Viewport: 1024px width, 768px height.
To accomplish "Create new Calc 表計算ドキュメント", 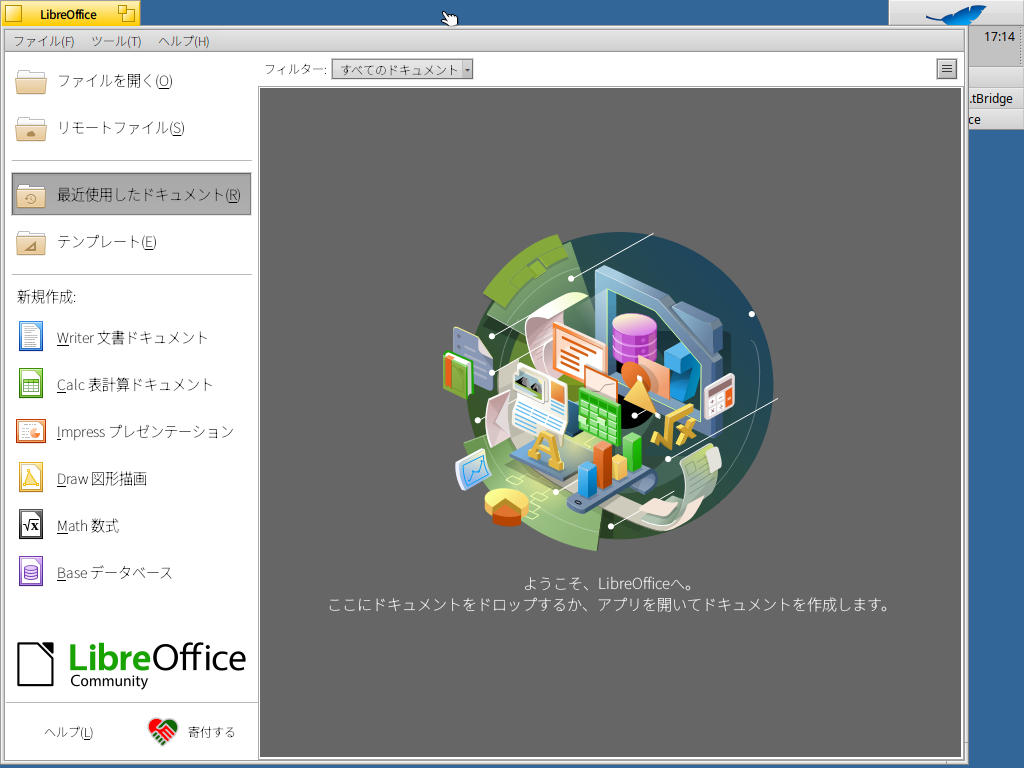I will click(x=135, y=384).
